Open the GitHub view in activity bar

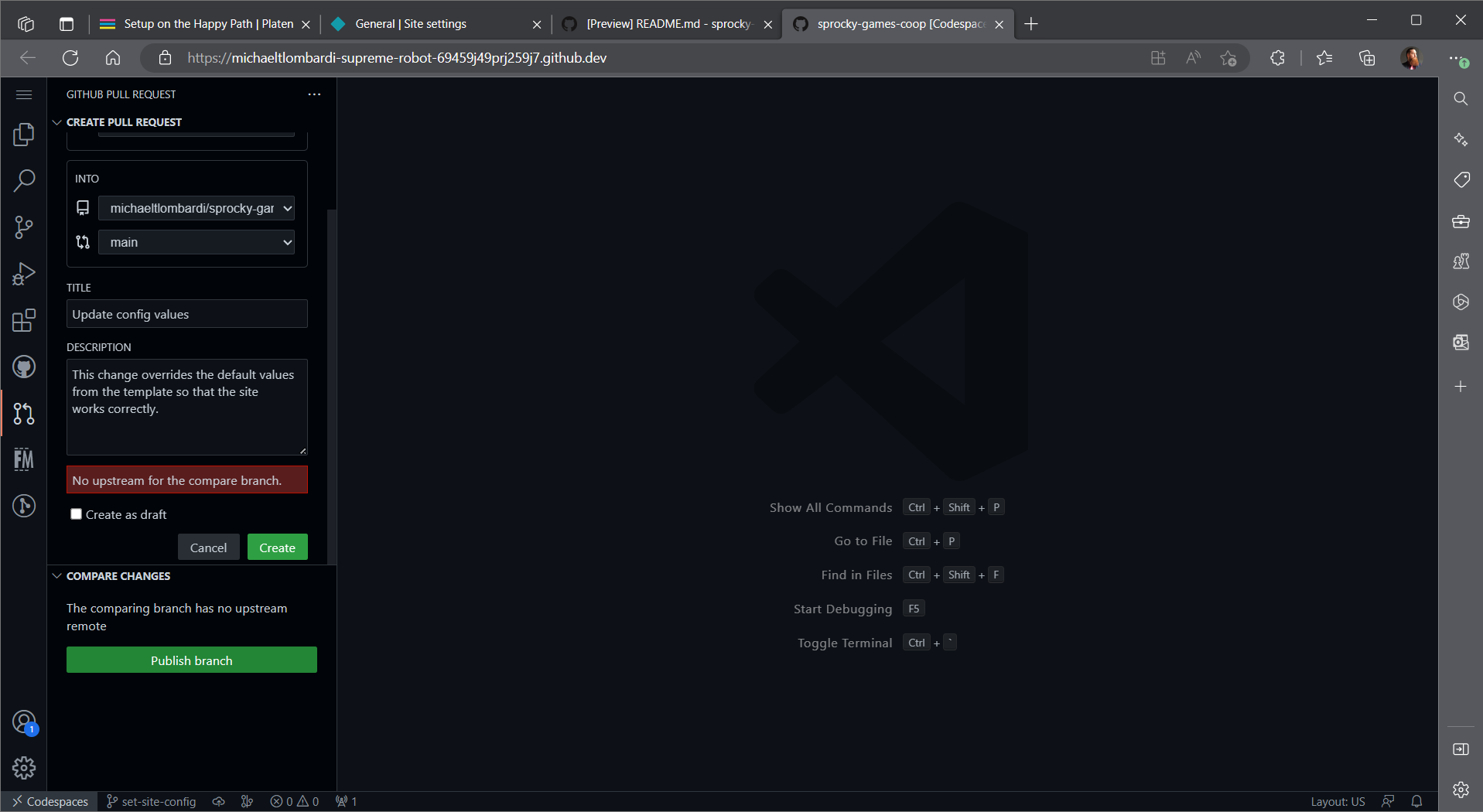pyautogui.click(x=24, y=367)
